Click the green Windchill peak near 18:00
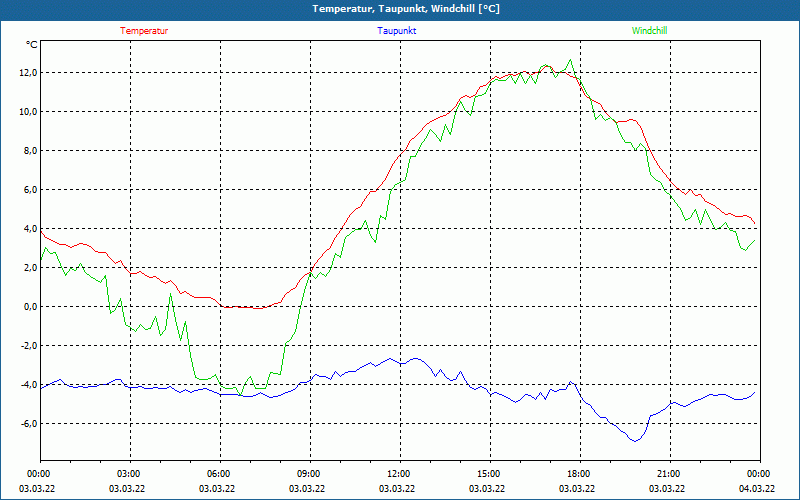Screen dimensions: 800x500 [x=570, y=60]
